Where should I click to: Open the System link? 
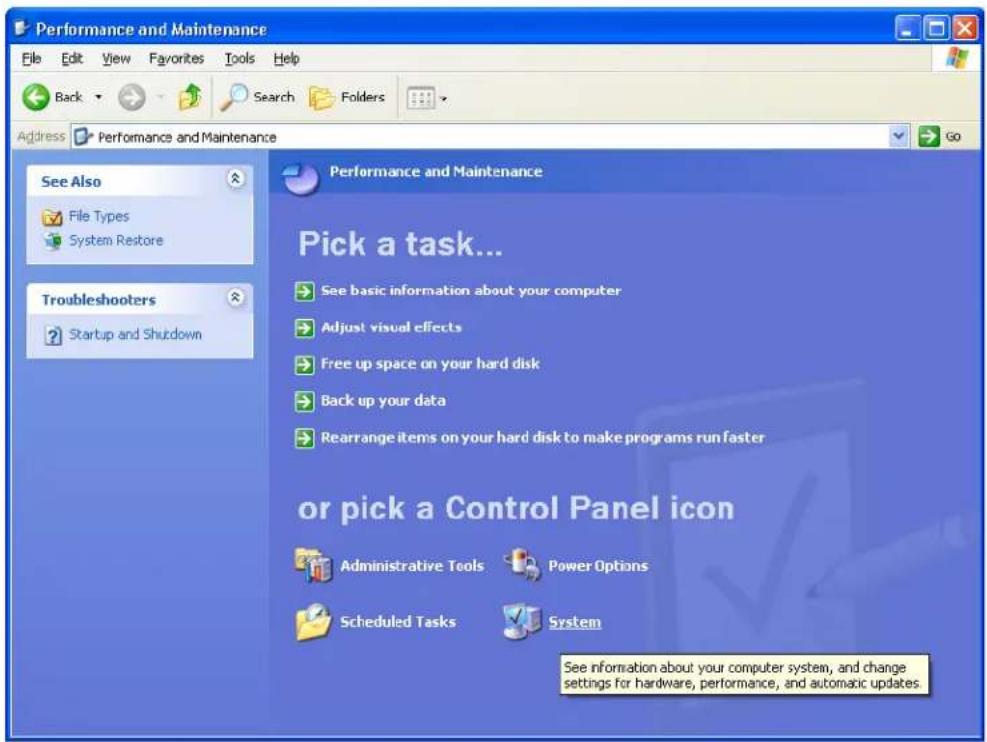click(575, 622)
